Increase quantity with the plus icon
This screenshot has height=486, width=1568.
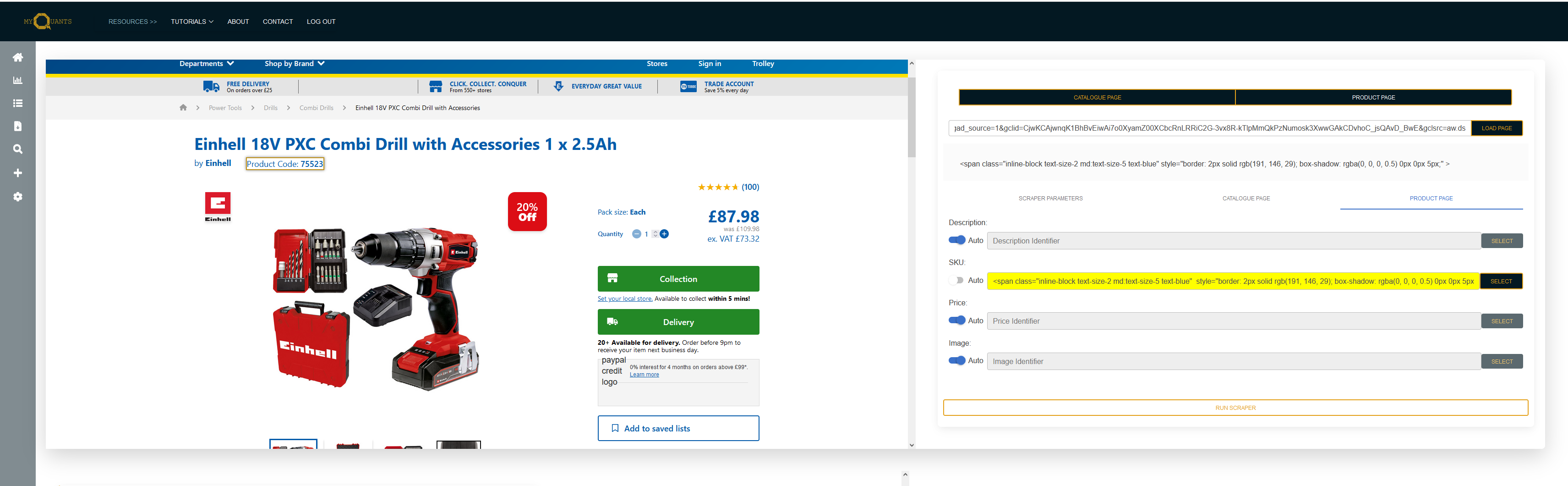(x=664, y=234)
